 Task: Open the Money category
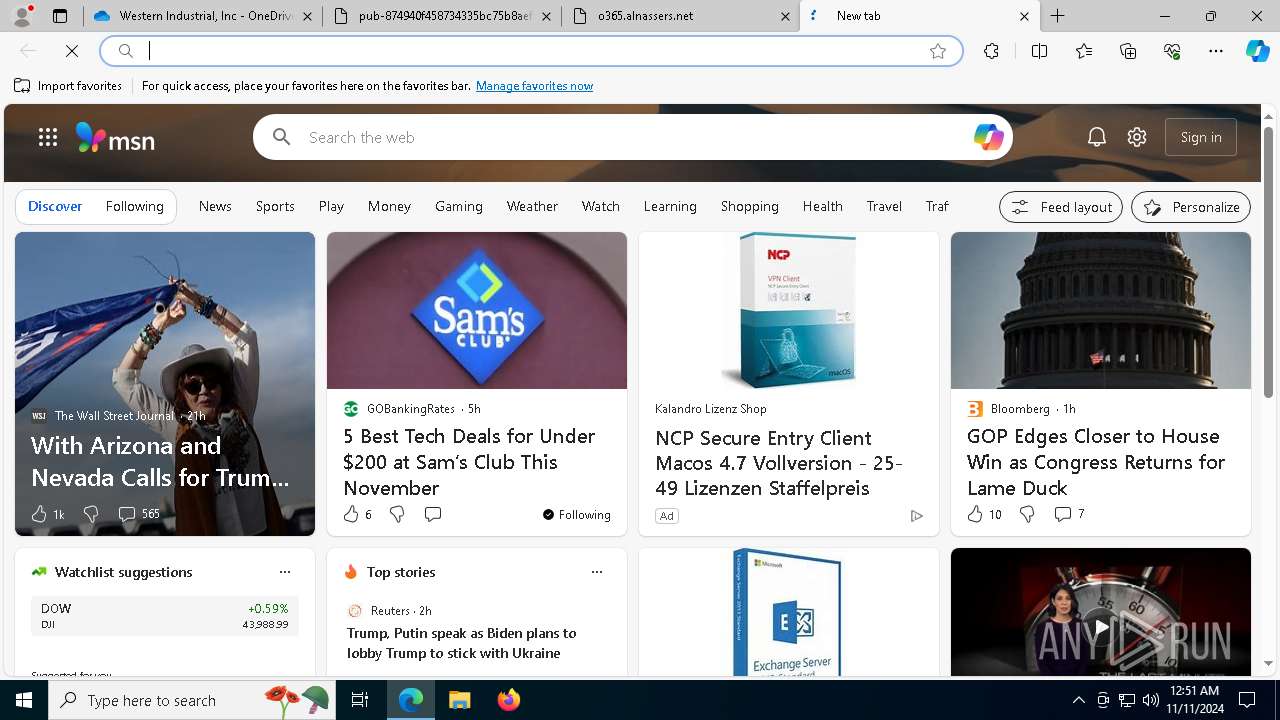[x=389, y=206]
